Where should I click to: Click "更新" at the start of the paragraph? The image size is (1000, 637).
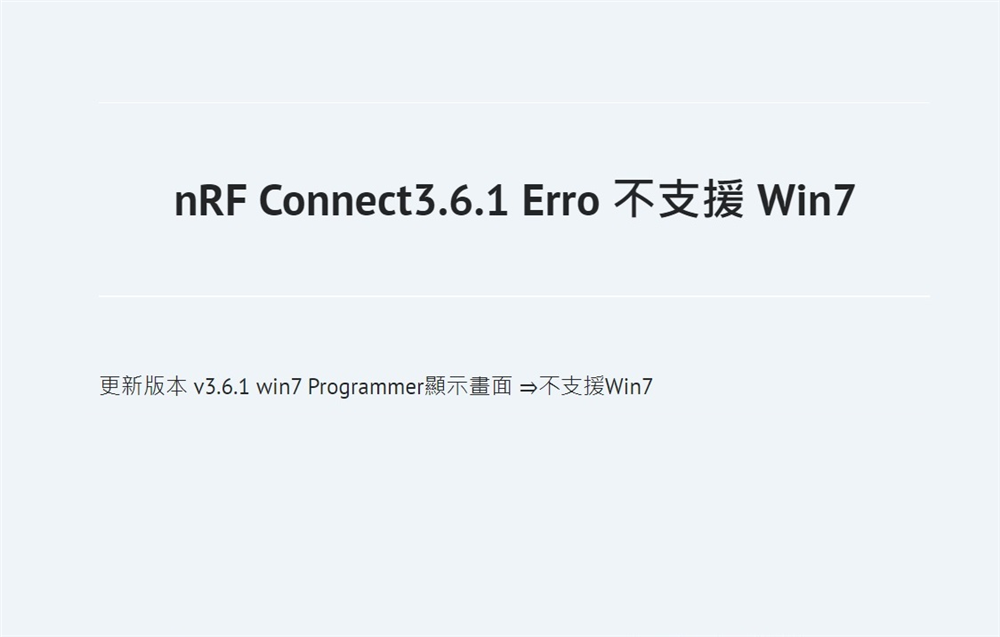point(121,386)
